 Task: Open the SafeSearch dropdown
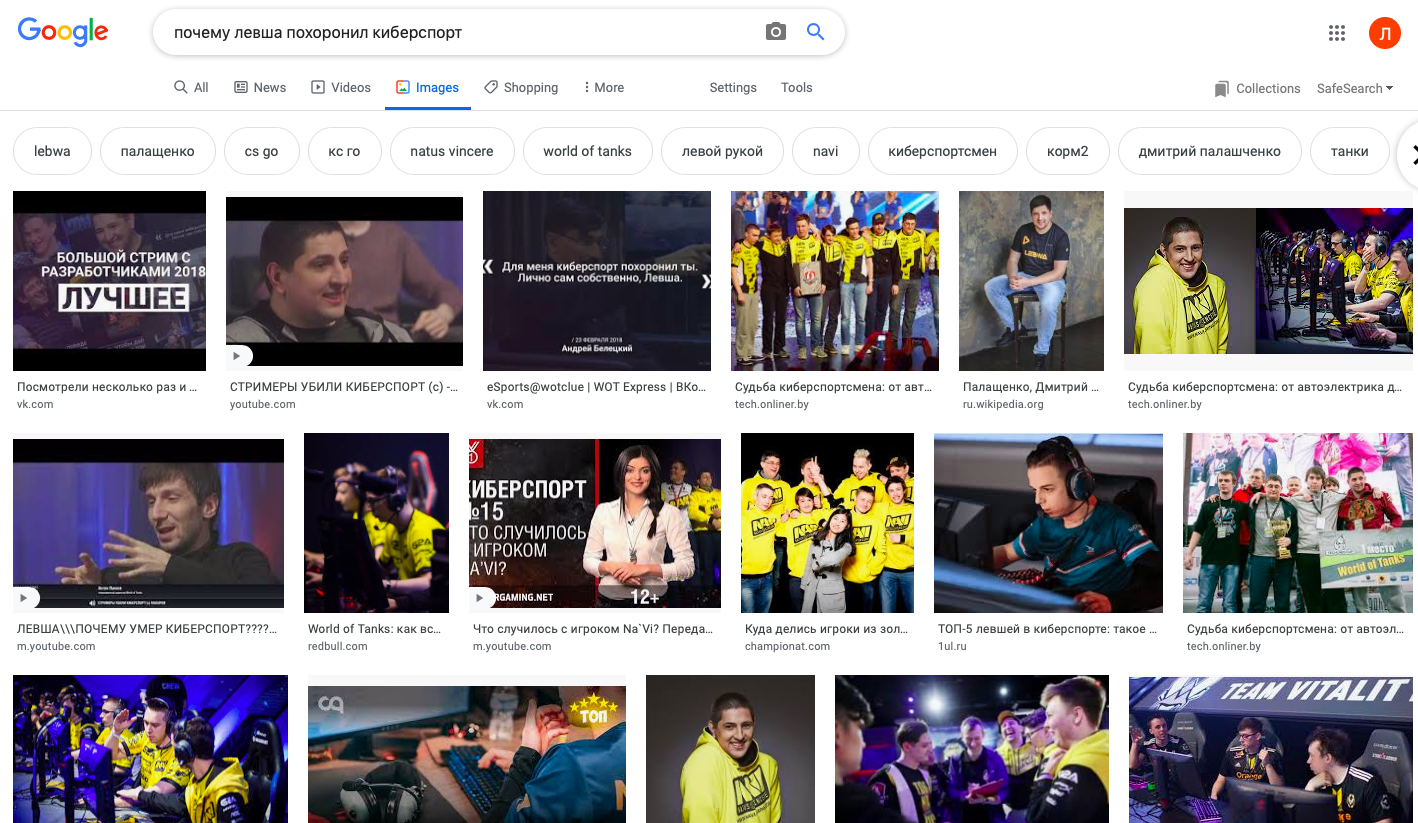point(1355,88)
